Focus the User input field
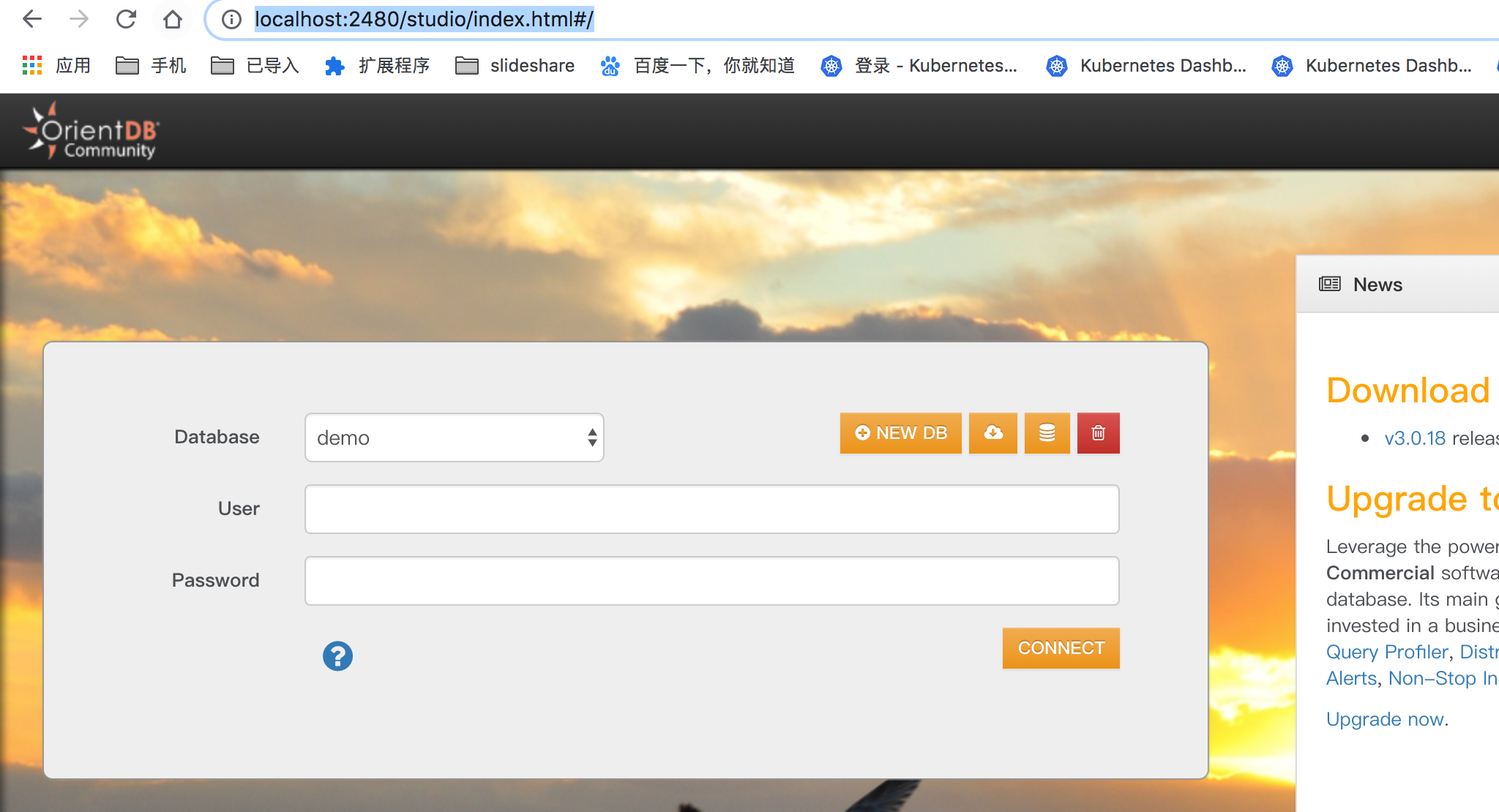1499x812 pixels. 712,509
